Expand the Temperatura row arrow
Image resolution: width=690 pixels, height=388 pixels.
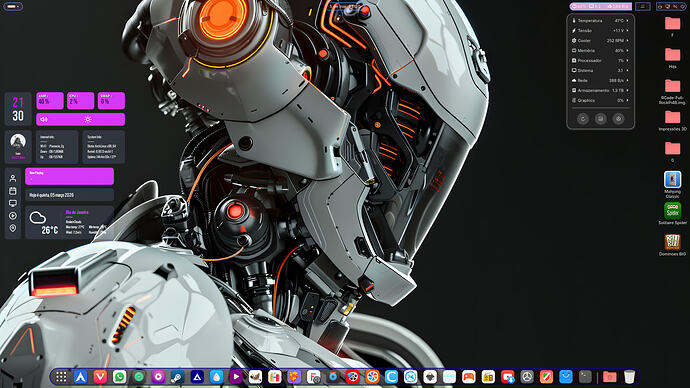[x=628, y=21]
